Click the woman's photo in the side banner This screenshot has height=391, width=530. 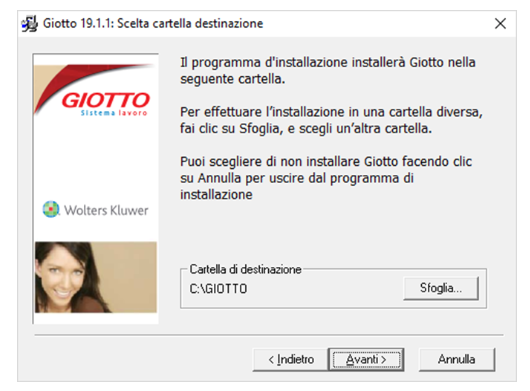(96, 277)
